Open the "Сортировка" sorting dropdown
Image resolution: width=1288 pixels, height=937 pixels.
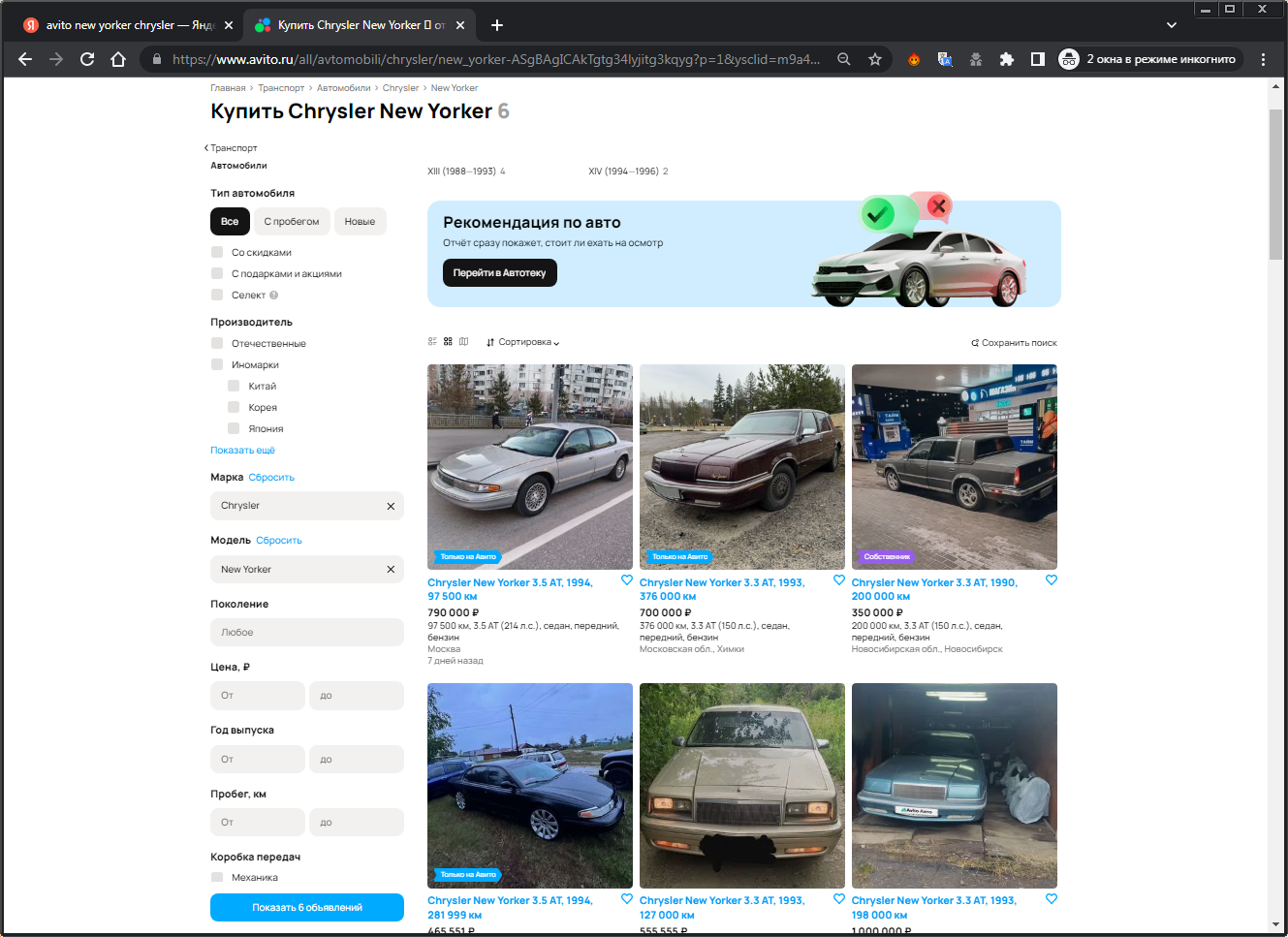[523, 342]
